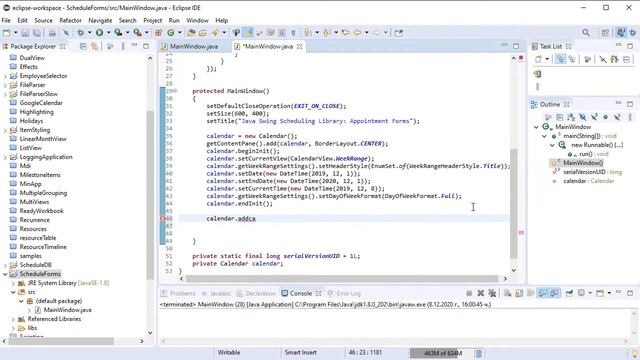
Task: Select ResourceTimeline project in tree
Action: coord(43,247)
